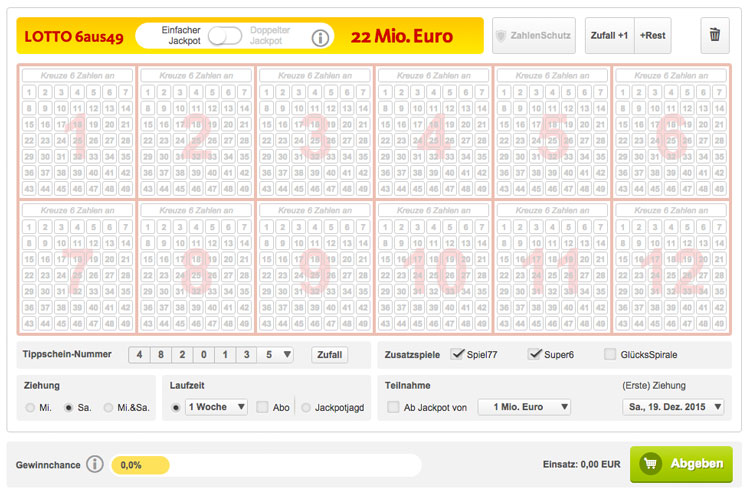Mark number 1 in lottery field 7
This screenshot has width=750, height=494.
[x=29, y=227]
